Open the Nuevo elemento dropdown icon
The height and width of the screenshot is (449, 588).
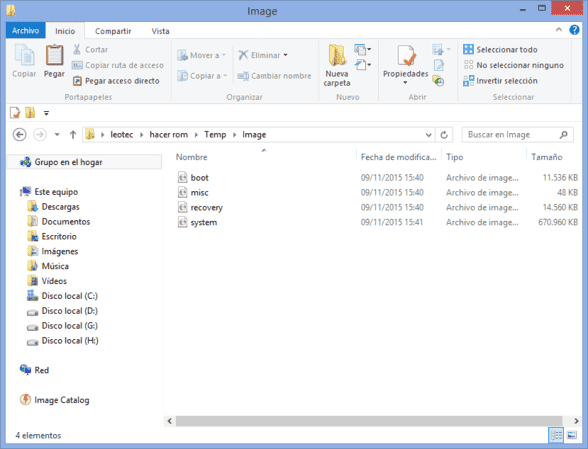(x=363, y=49)
